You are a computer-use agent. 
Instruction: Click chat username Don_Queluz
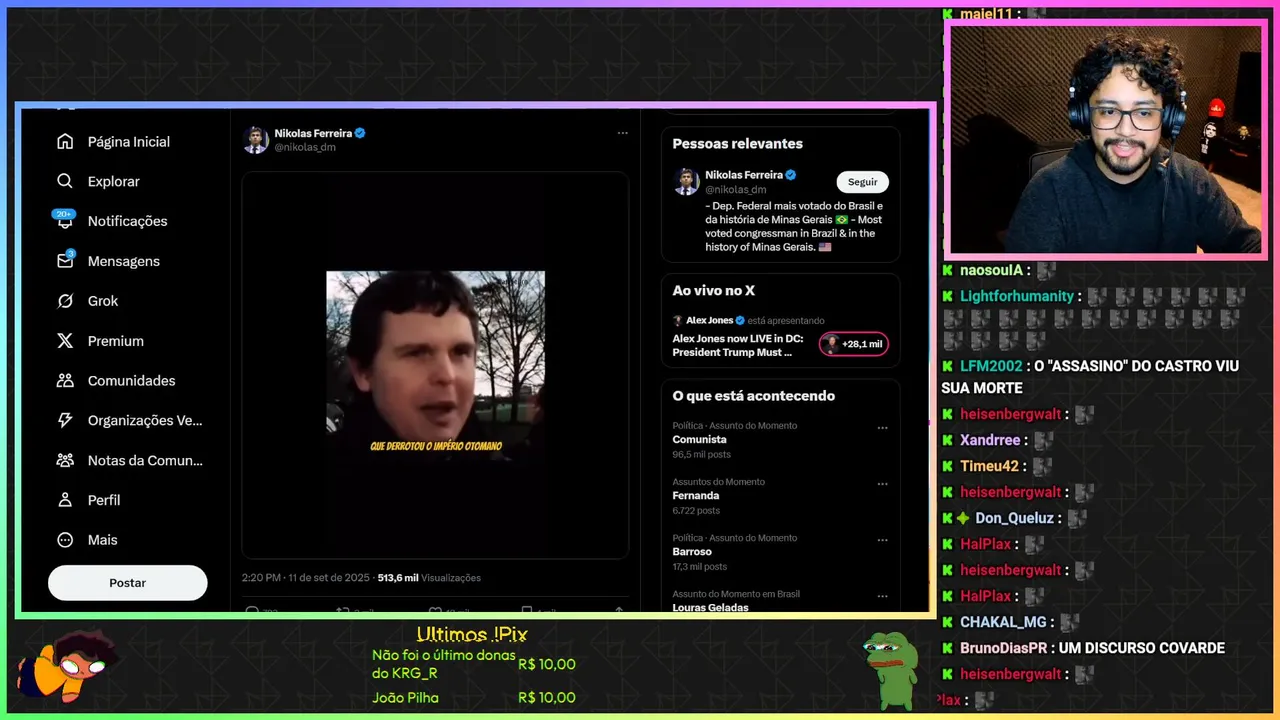click(1014, 518)
